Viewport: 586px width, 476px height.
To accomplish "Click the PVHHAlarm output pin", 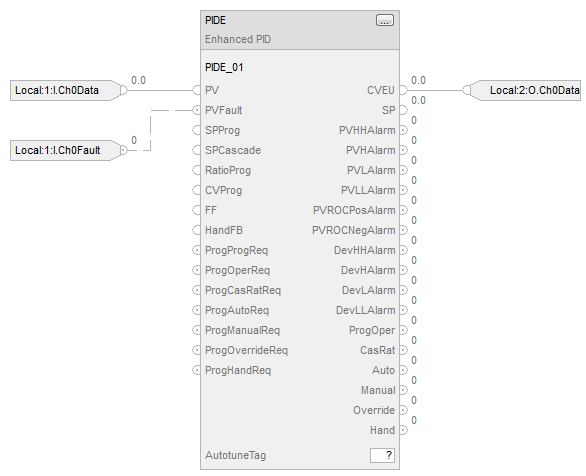I will (403, 130).
